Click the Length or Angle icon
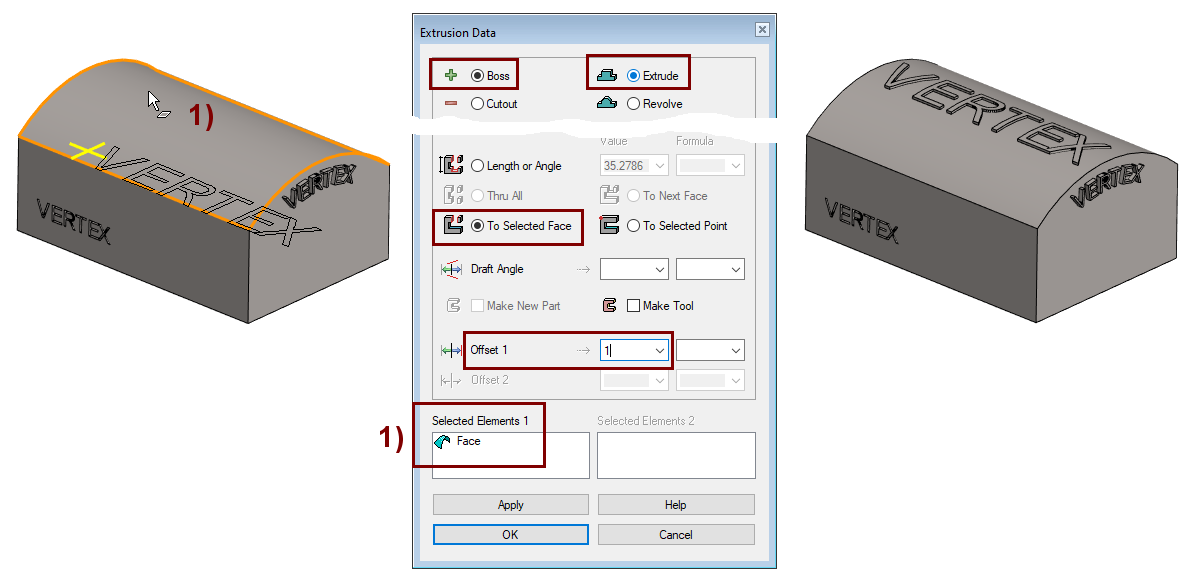The height and width of the screenshot is (580, 1204). point(451,166)
